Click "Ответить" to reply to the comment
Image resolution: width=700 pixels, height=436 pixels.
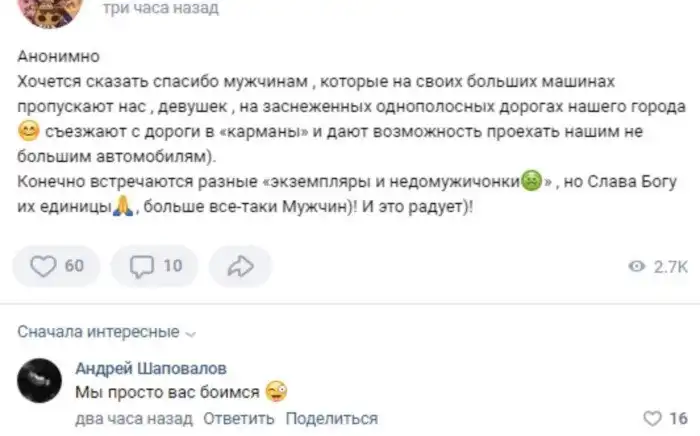(239, 418)
